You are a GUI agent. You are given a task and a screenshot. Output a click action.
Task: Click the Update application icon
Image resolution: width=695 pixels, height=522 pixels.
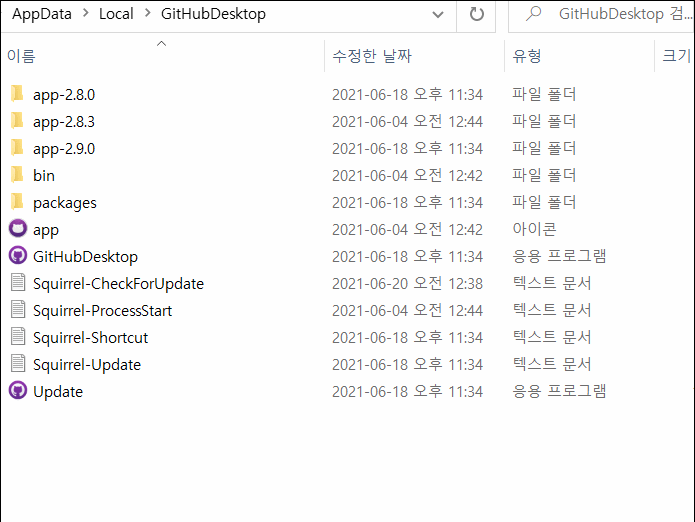tap(18, 391)
